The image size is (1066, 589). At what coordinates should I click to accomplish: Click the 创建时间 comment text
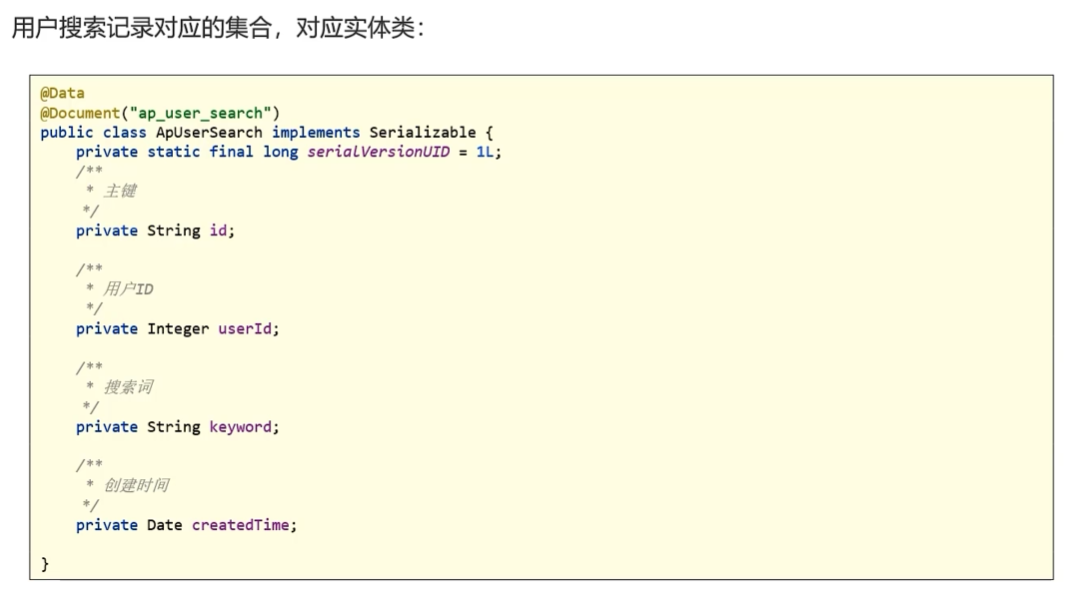coord(136,485)
